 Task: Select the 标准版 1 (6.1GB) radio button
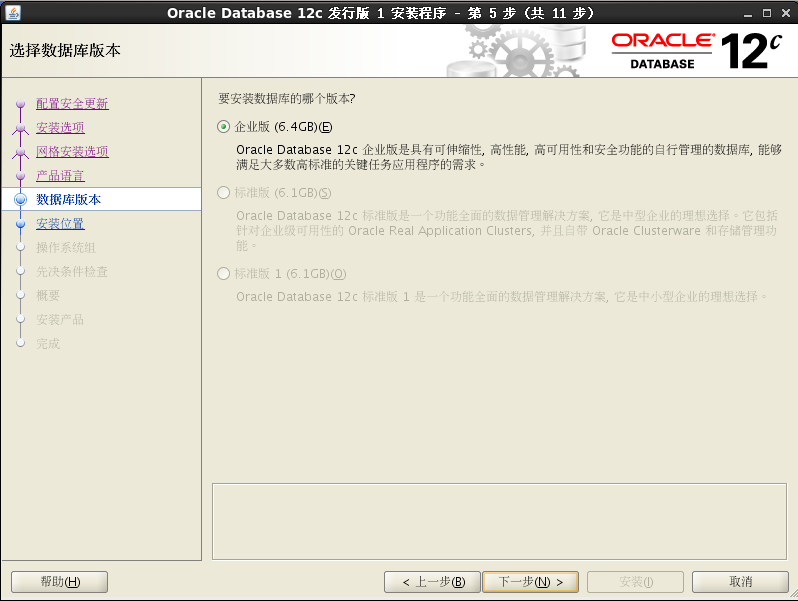click(223, 274)
